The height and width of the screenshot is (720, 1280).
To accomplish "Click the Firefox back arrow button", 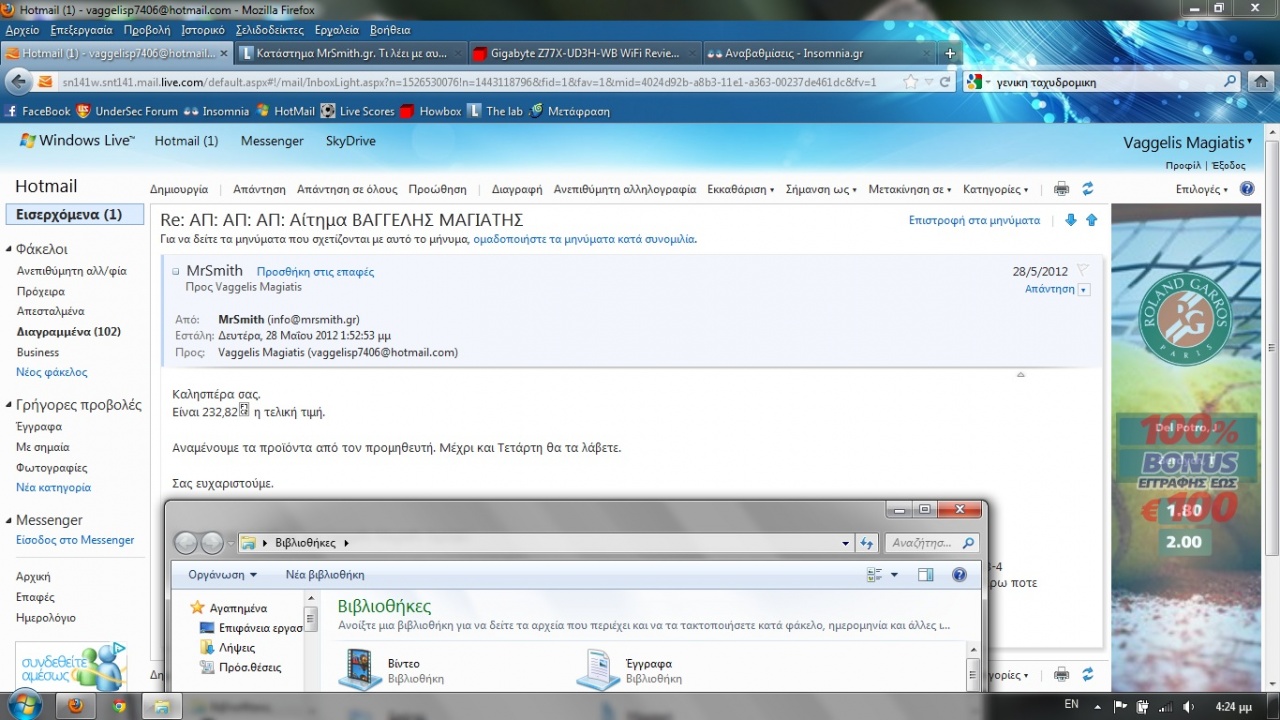I will pyautogui.click(x=18, y=82).
